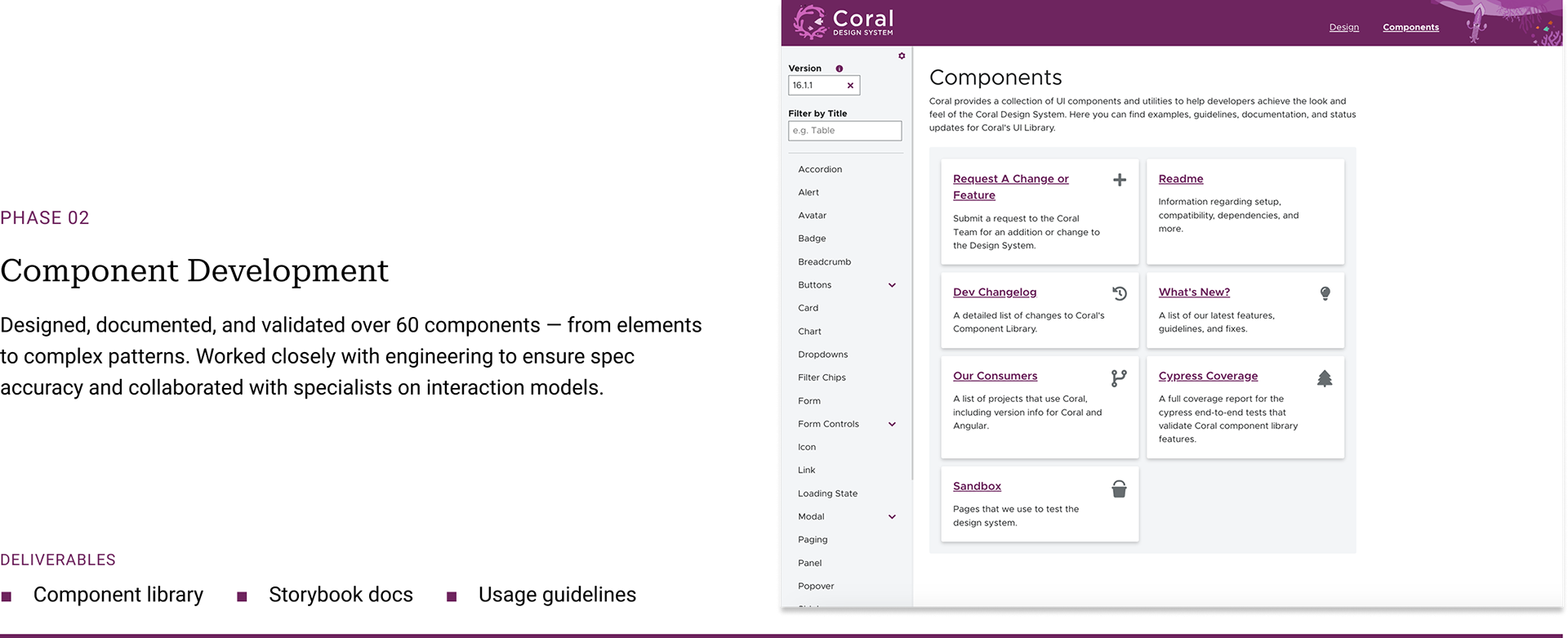Screen dimensions: 1568x638
Task: Open the sidebar settings gear icon
Action: pos(902,56)
